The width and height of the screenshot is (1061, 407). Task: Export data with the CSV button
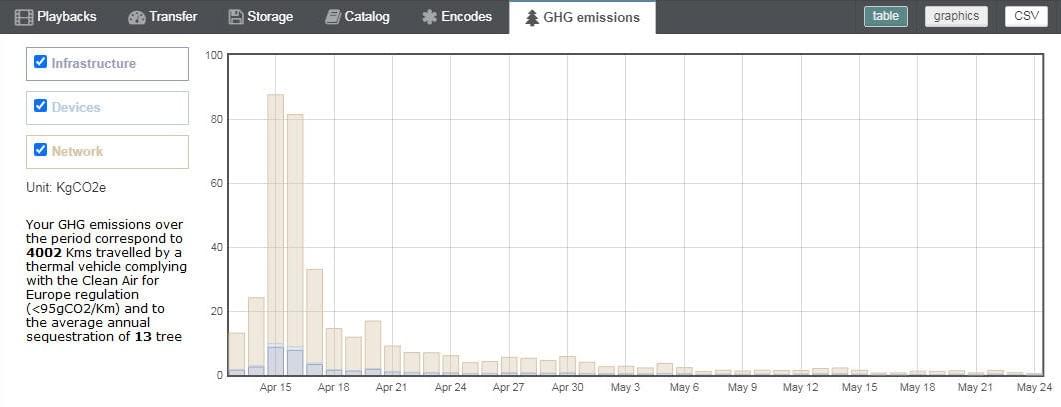coord(1026,16)
